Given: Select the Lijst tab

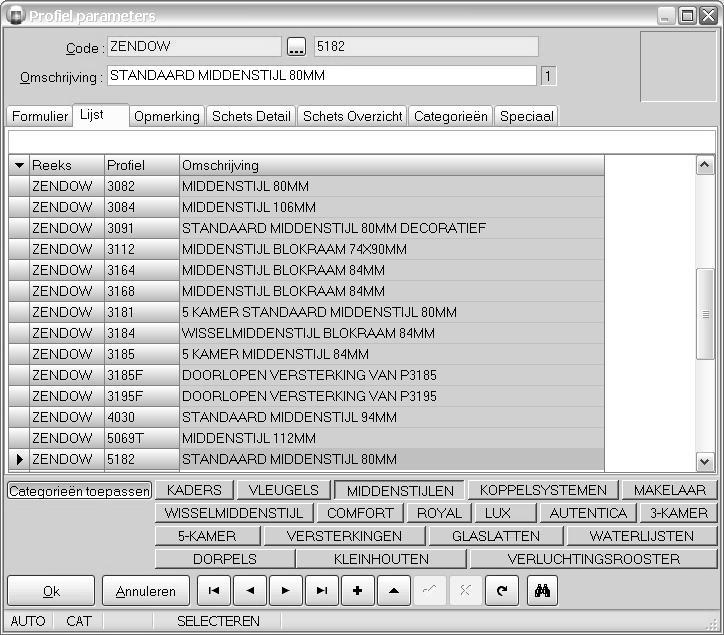Looking at the screenshot, I should point(101,115).
